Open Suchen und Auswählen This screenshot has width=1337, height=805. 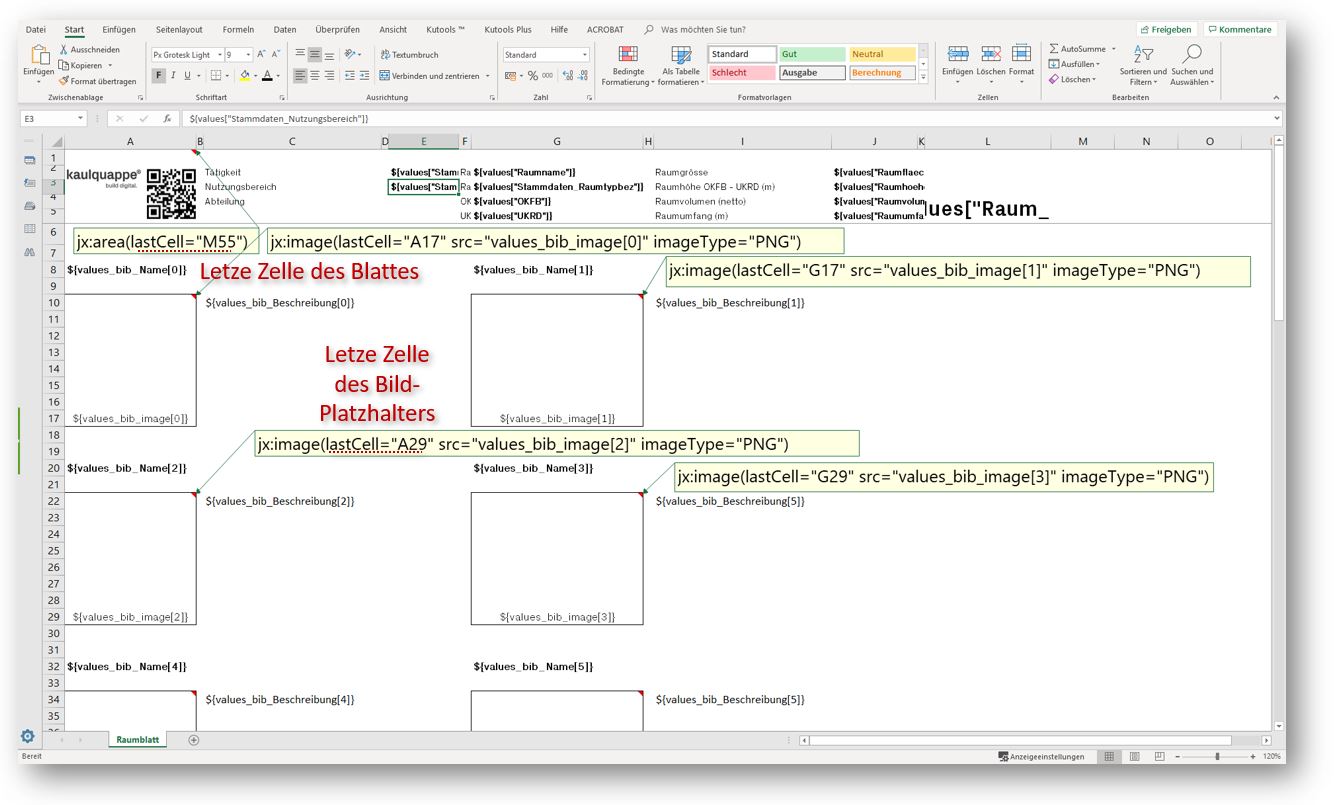click(1192, 65)
